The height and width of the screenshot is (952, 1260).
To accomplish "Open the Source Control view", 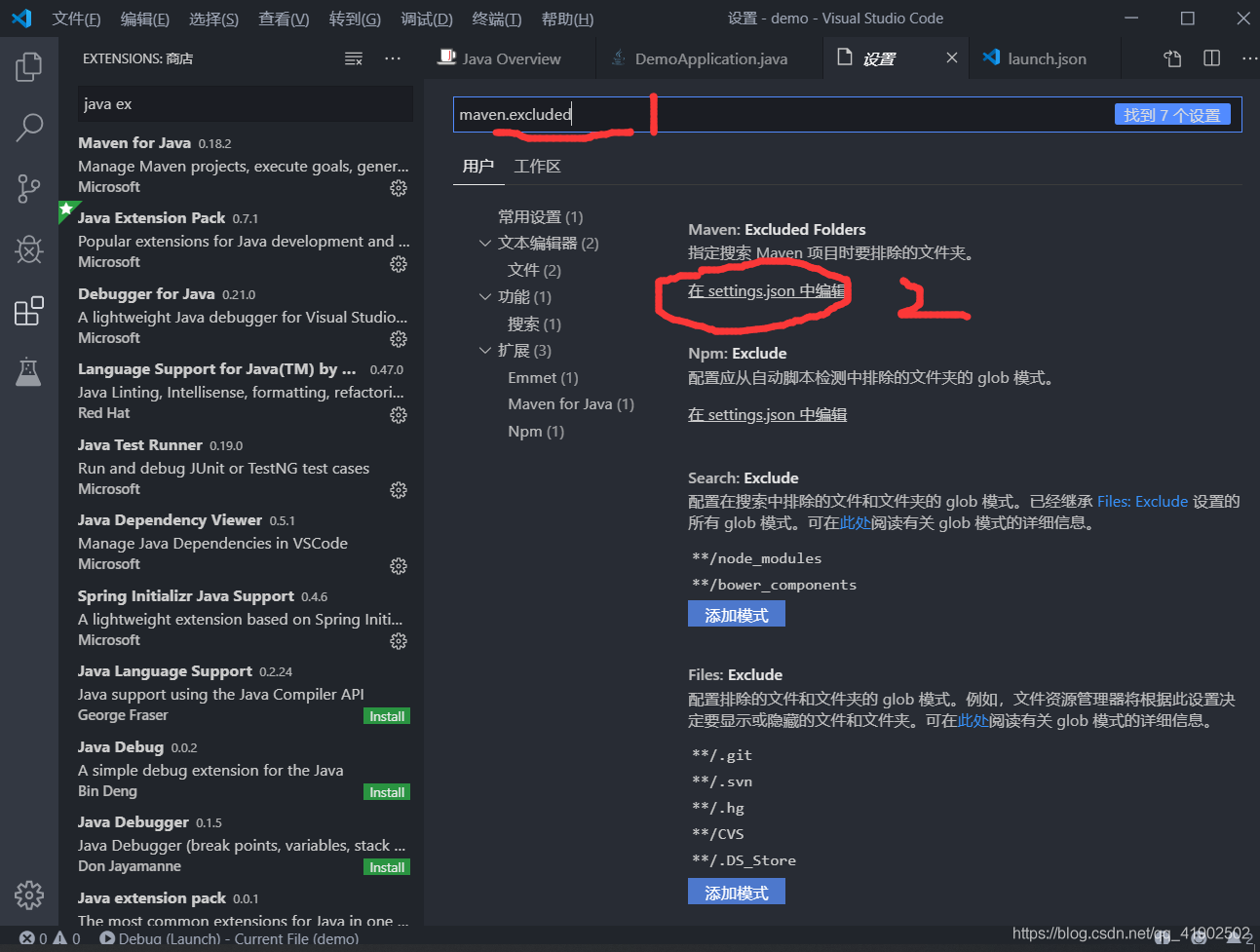I will coord(29,188).
